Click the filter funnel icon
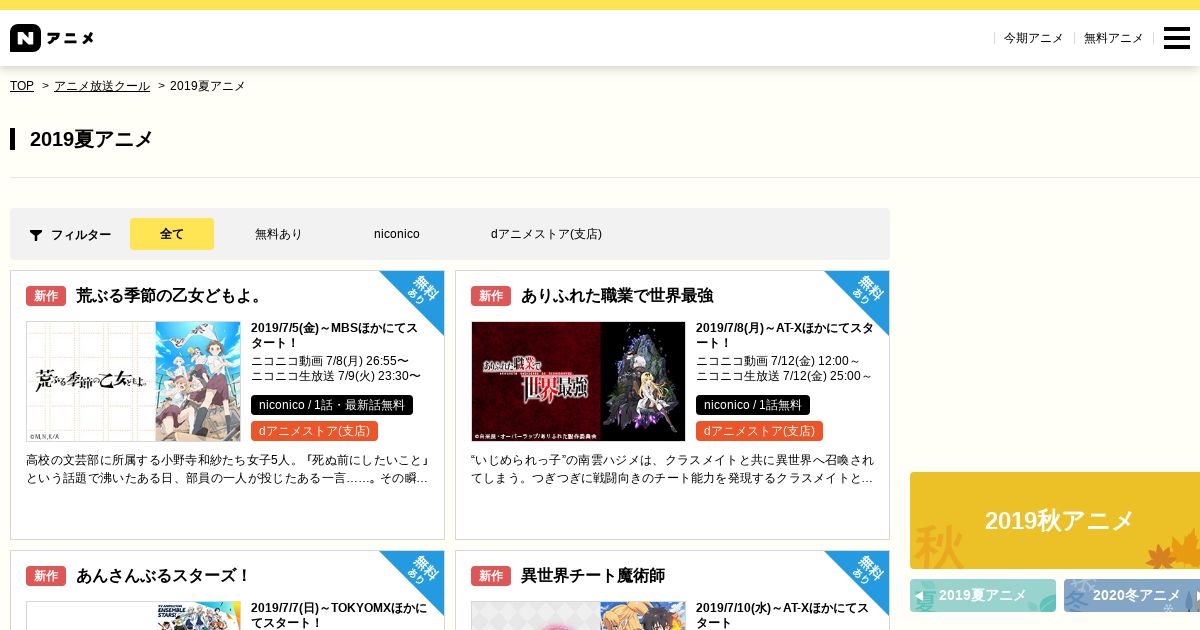Image resolution: width=1200 pixels, height=630 pixels. [36, 235]
